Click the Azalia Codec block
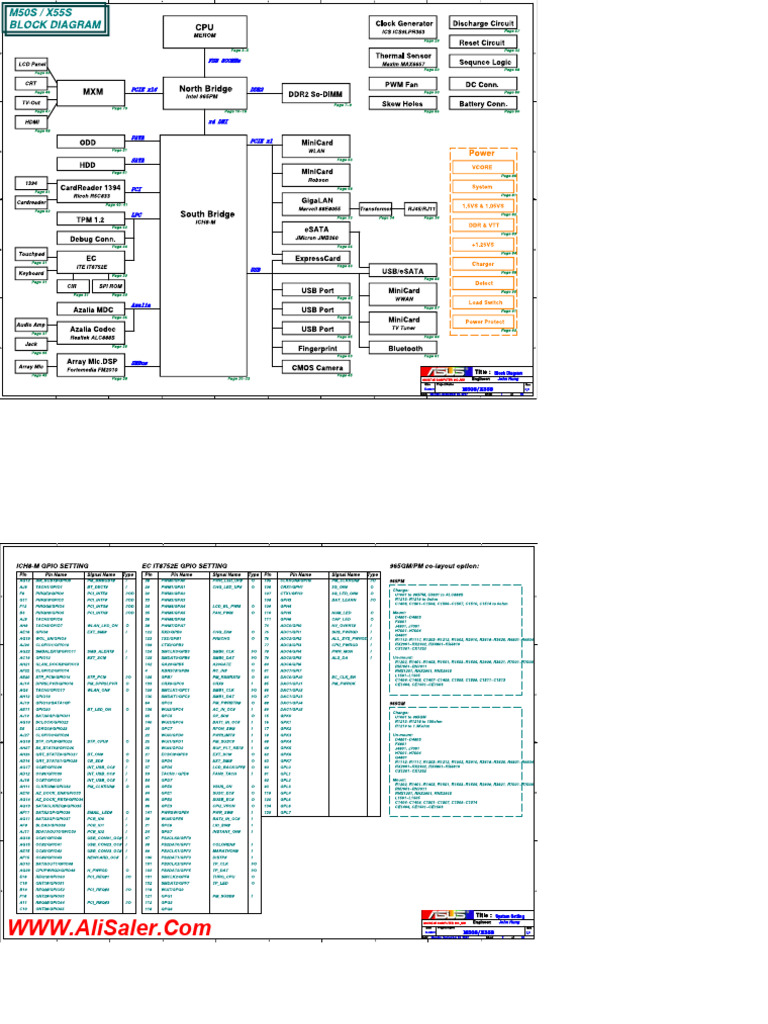This screenshot has width=768, height=1024. click(x=91, y=332)
